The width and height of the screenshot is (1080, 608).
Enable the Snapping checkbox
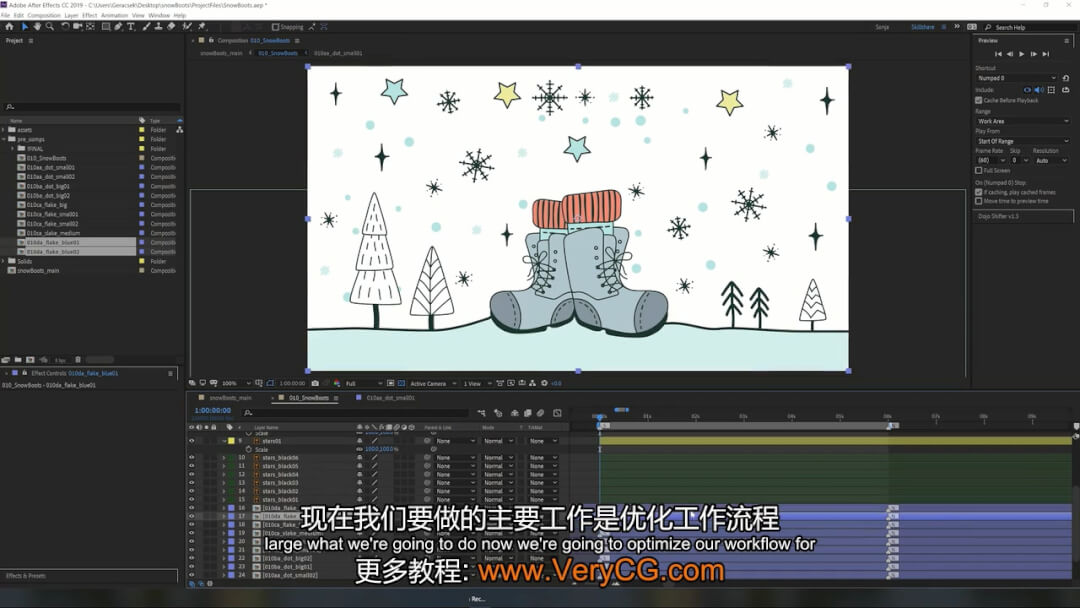click(275, 27)
